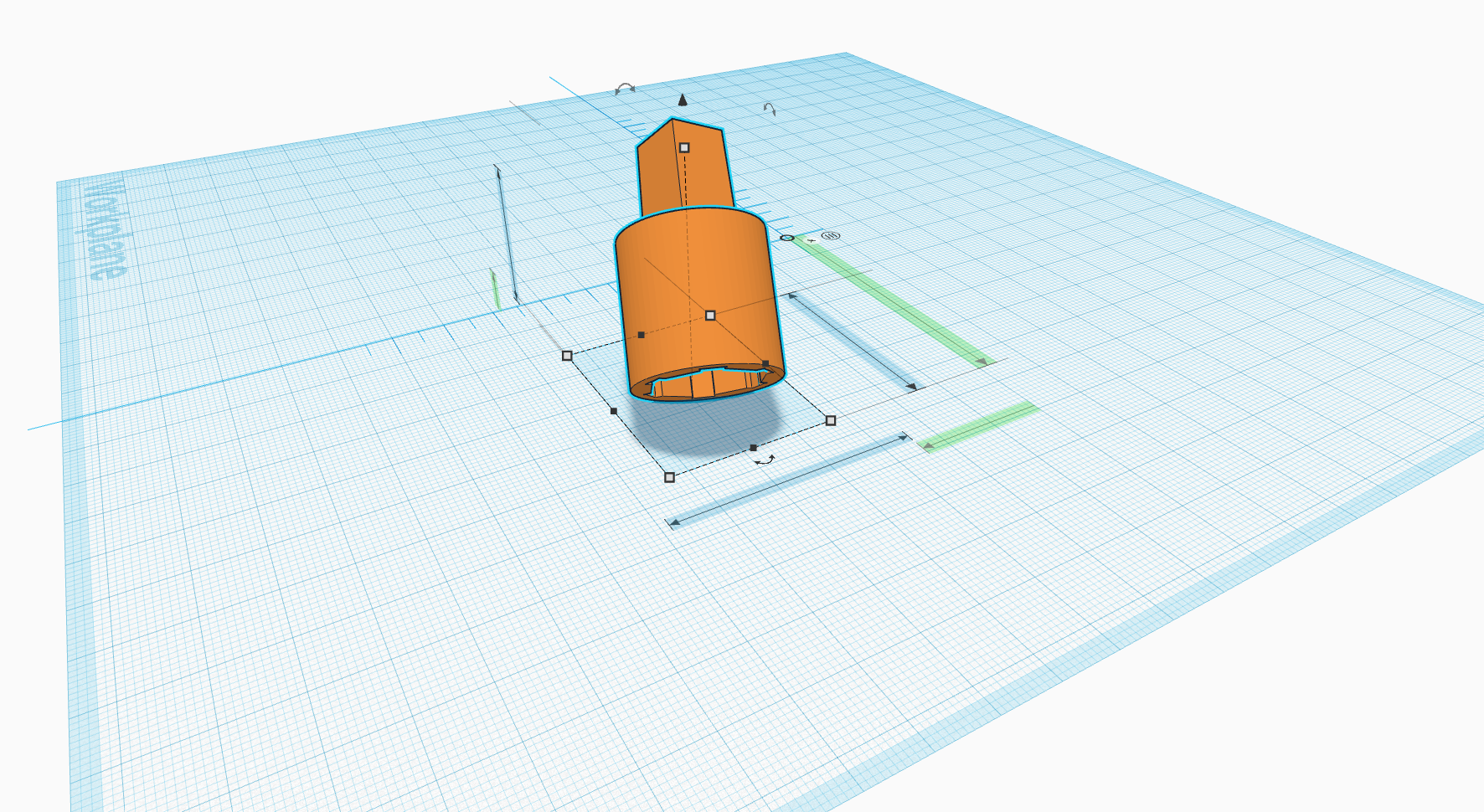Click the black midpoint handle over the cylinder's left side
This screenshot has width=1484, height=812.
642,335
